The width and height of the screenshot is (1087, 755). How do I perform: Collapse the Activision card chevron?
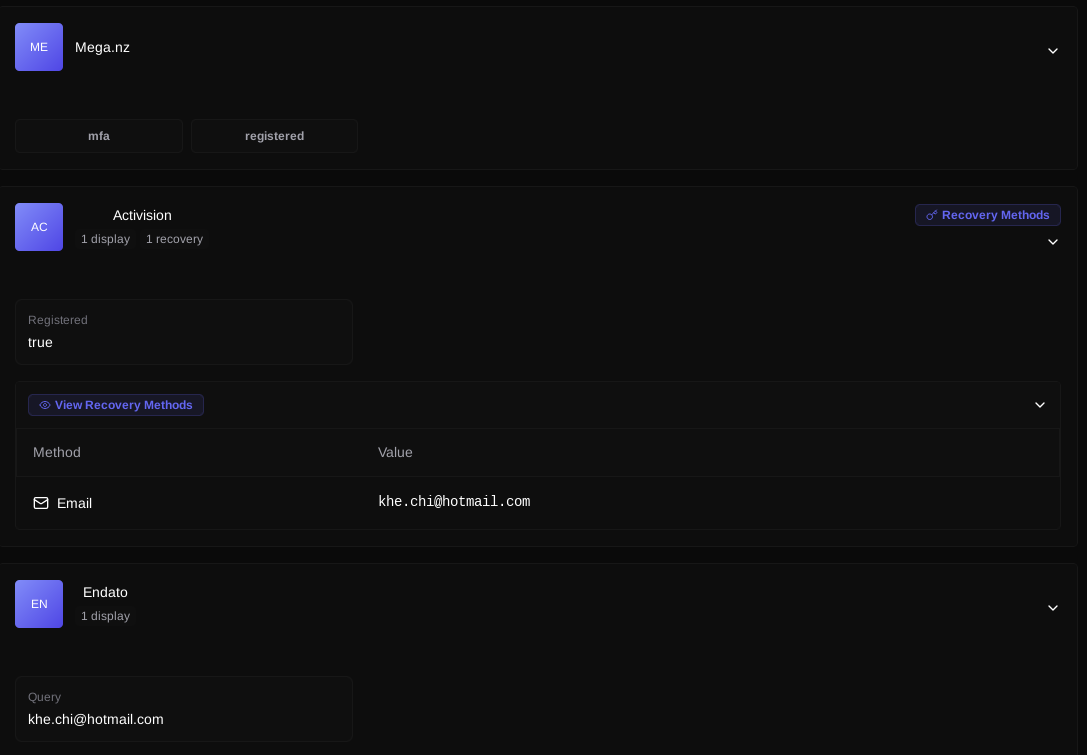(1052, 242)
